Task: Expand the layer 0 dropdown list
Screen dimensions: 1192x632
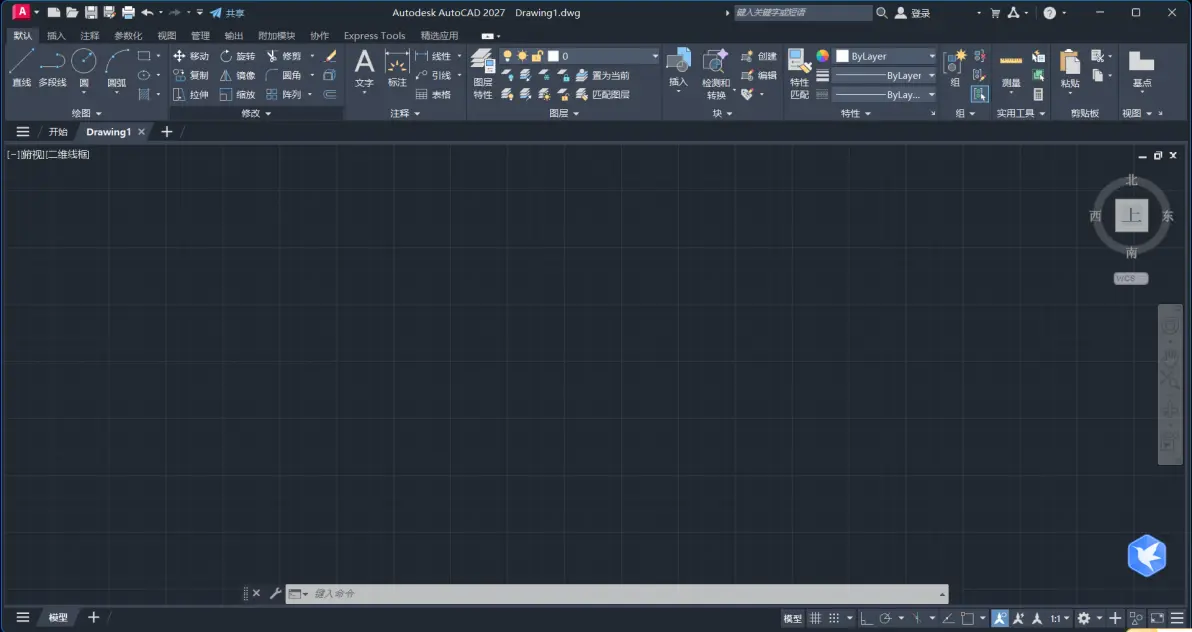Action: click(x=655, y=56)
